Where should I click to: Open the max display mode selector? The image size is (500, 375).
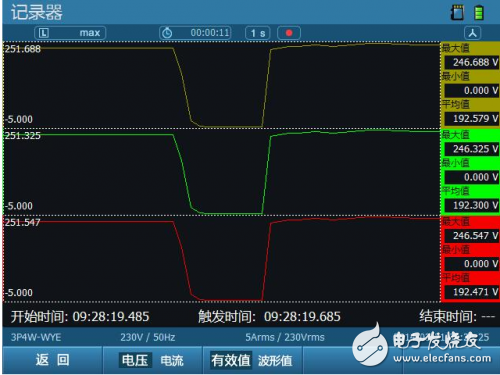point(70,33)
